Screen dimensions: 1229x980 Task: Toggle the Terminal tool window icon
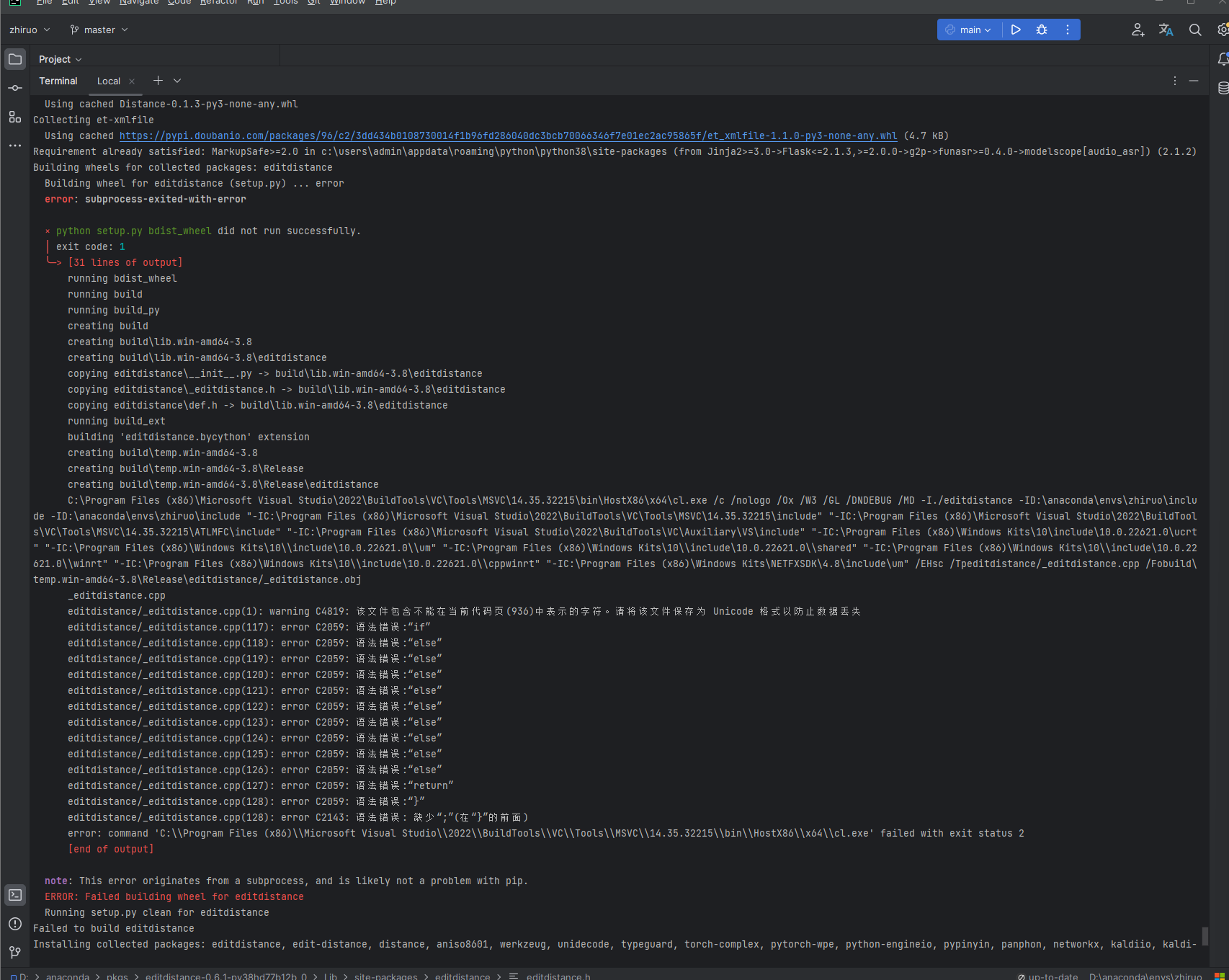14,895
